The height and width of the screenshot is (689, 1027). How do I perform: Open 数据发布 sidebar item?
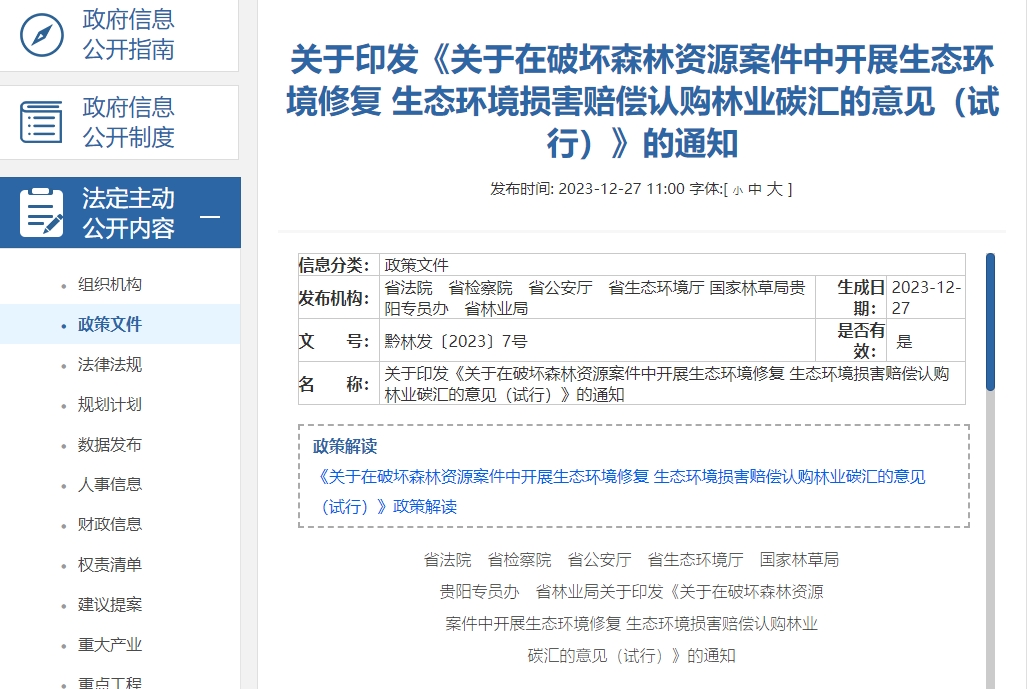point(109,444)
